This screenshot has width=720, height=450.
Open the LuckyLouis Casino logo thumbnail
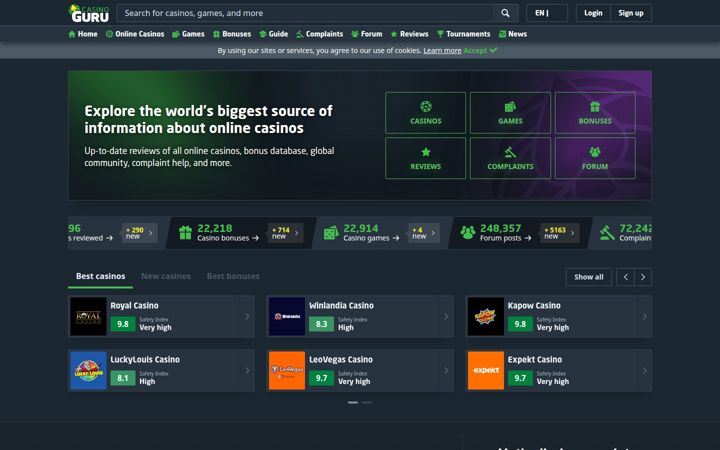click(88, 371)
